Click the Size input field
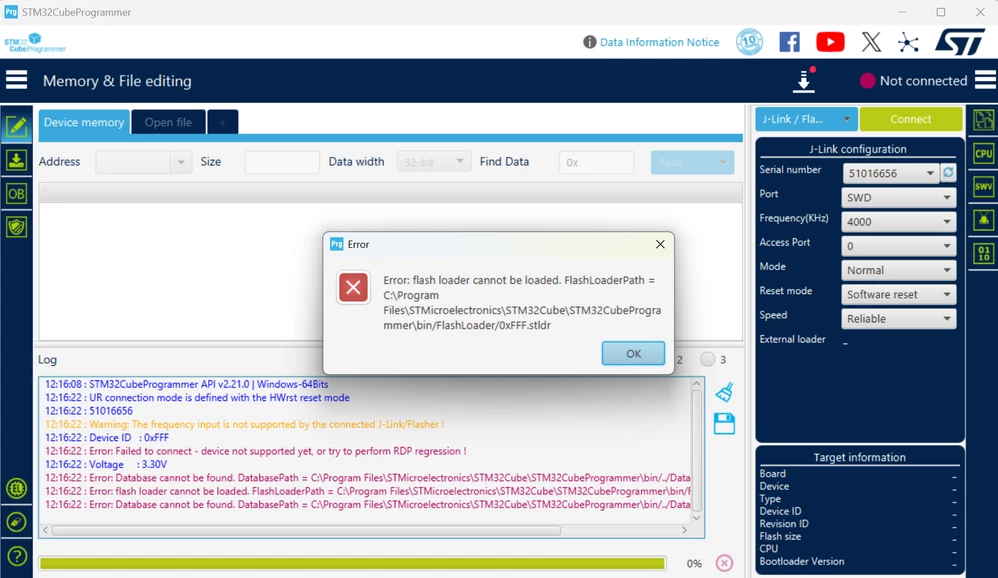998x578 pixels. (x=282, y=162)
